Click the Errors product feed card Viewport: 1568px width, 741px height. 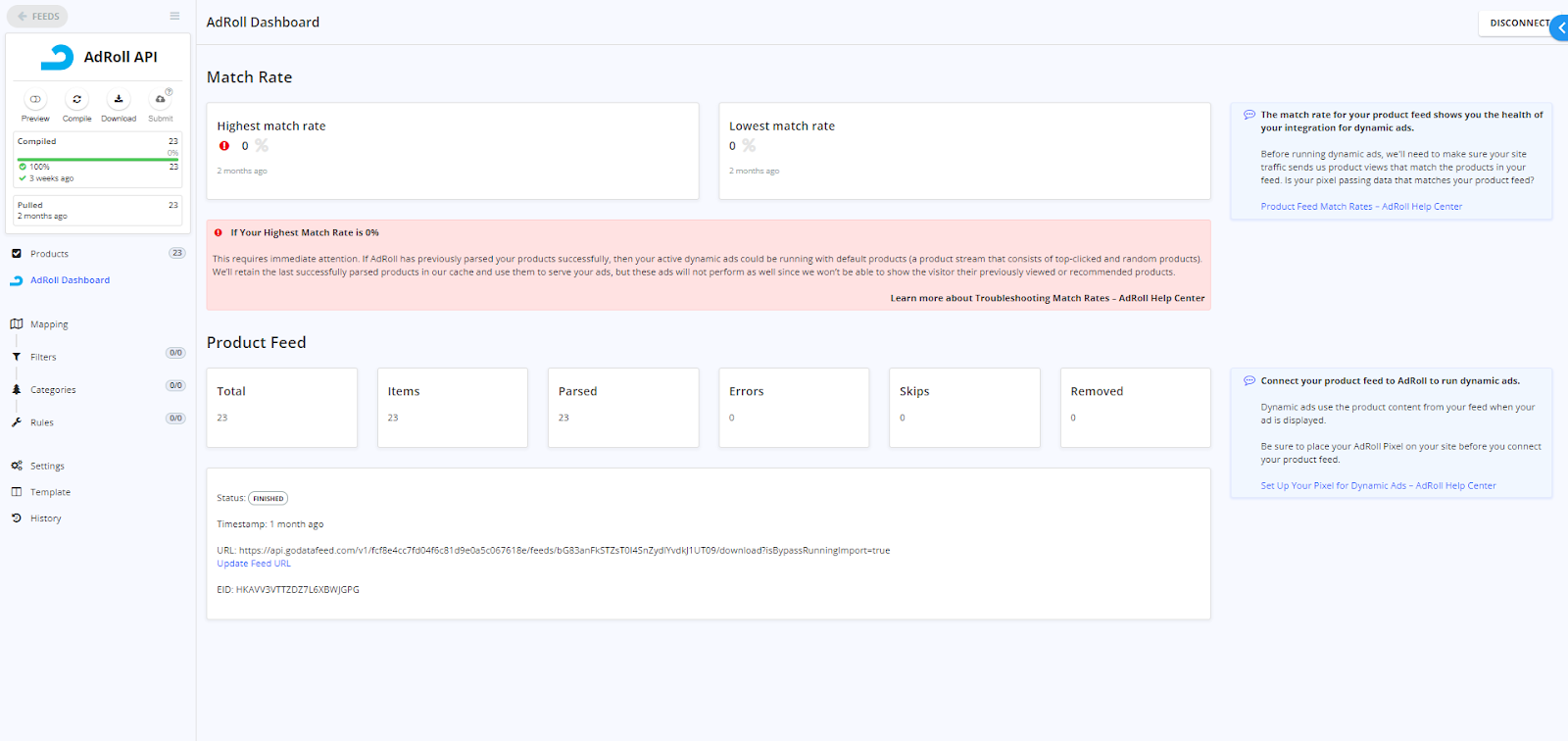794,408
